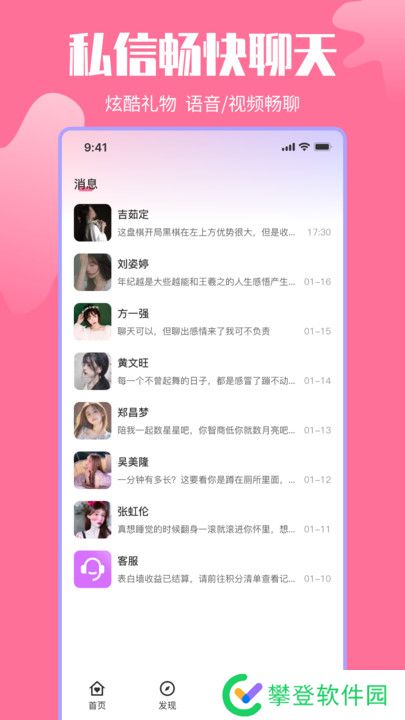Open the 发现 compass icon
405x720 pixels.
tap(167, 688)
